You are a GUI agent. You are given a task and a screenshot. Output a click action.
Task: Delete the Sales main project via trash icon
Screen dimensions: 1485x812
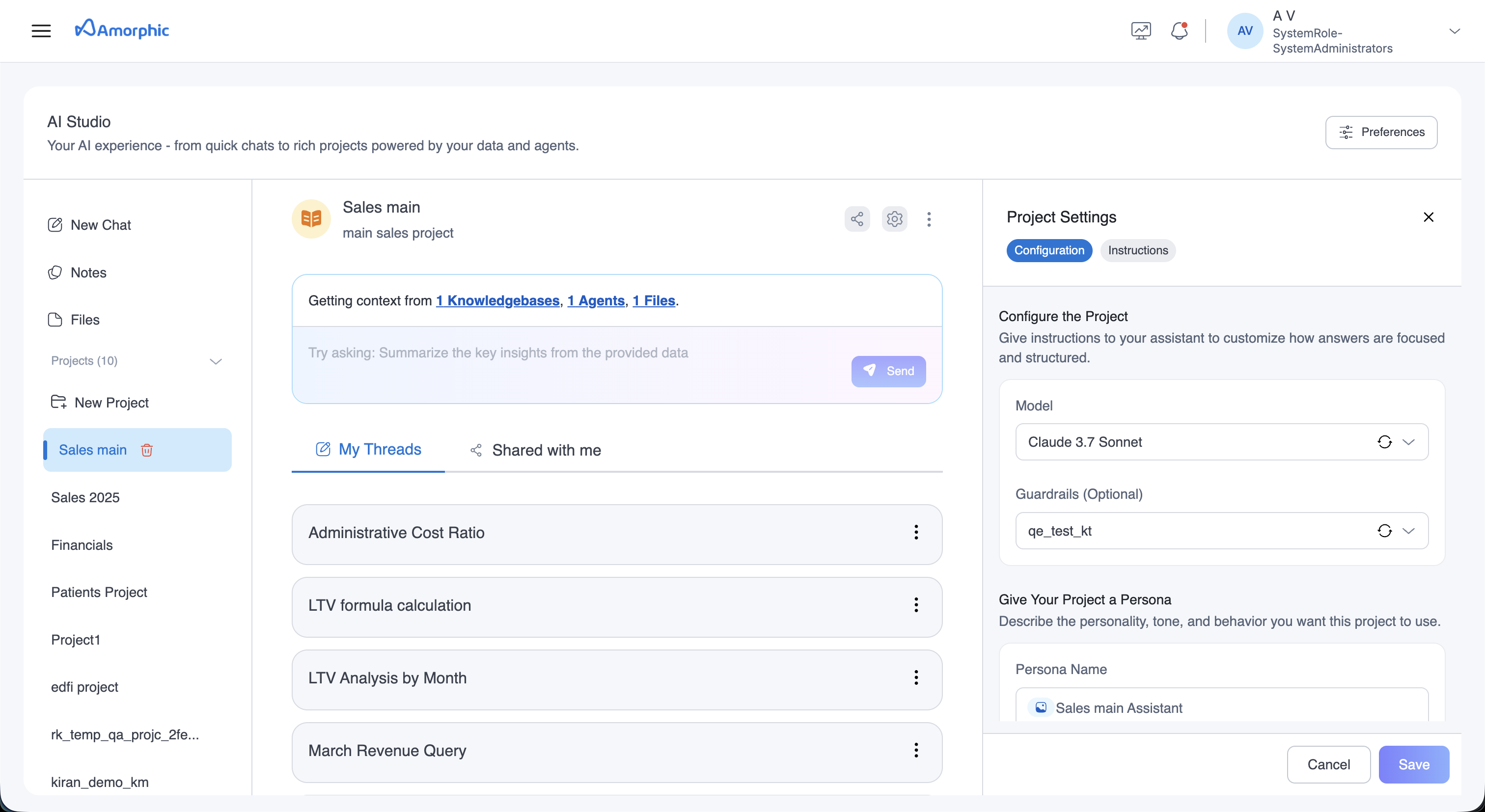pyautogui.click(x=146, y=450)
